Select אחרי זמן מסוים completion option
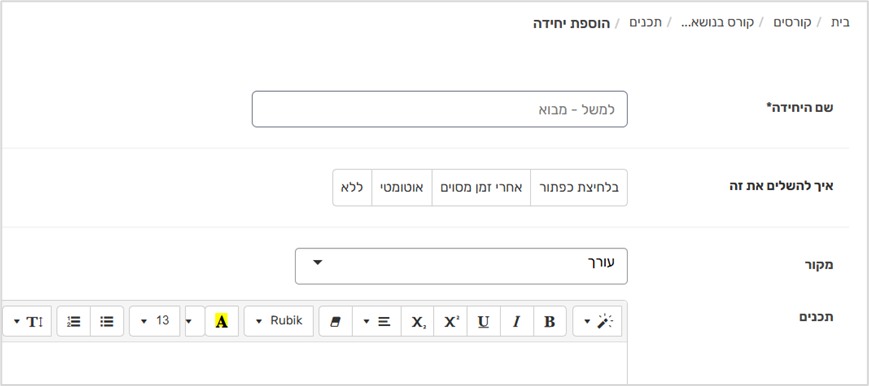Screen dimensions: 869x386 481,187
